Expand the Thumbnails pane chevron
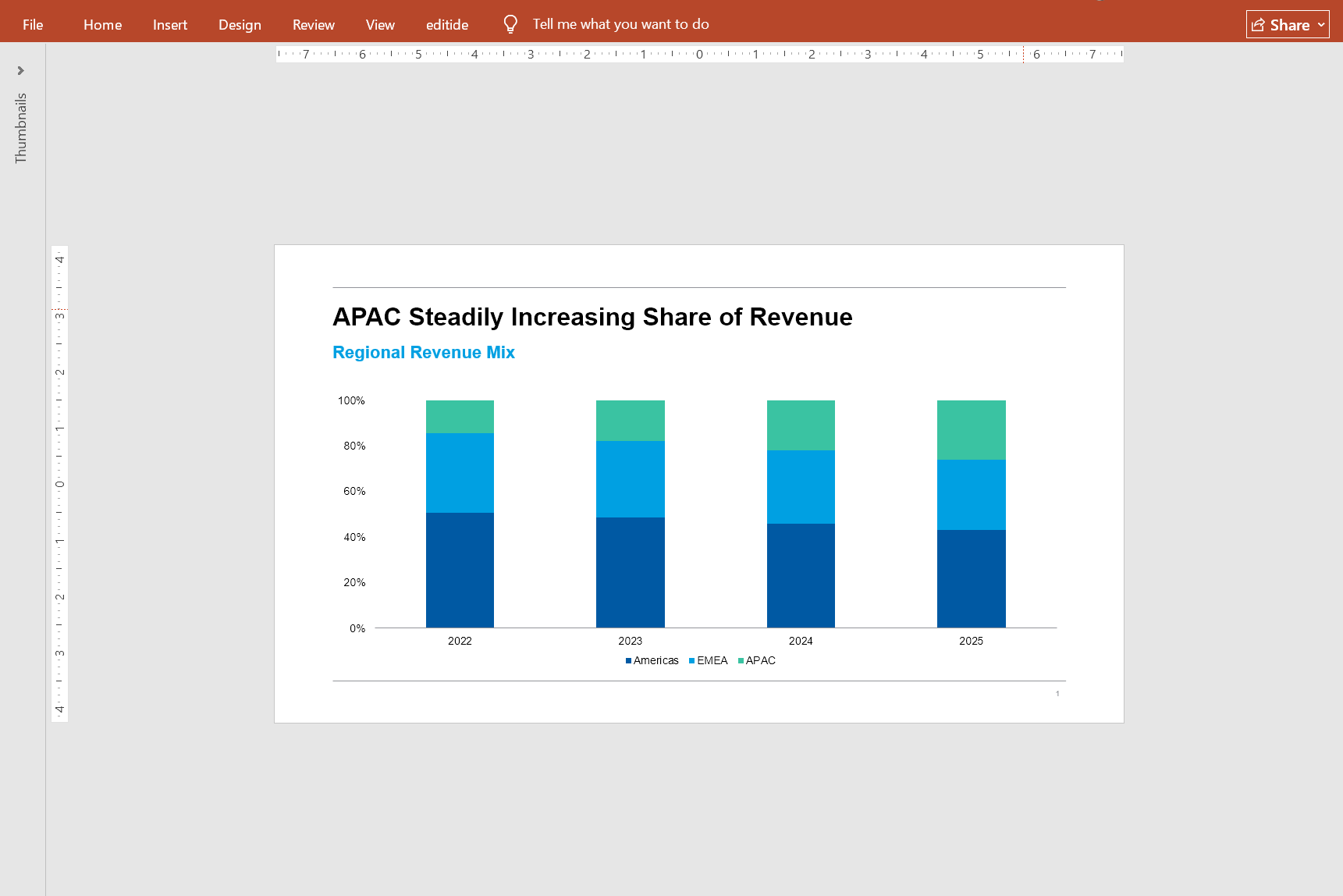This screenshot has height=896, width=1343. pyautogui.click(x=21, y=70)
